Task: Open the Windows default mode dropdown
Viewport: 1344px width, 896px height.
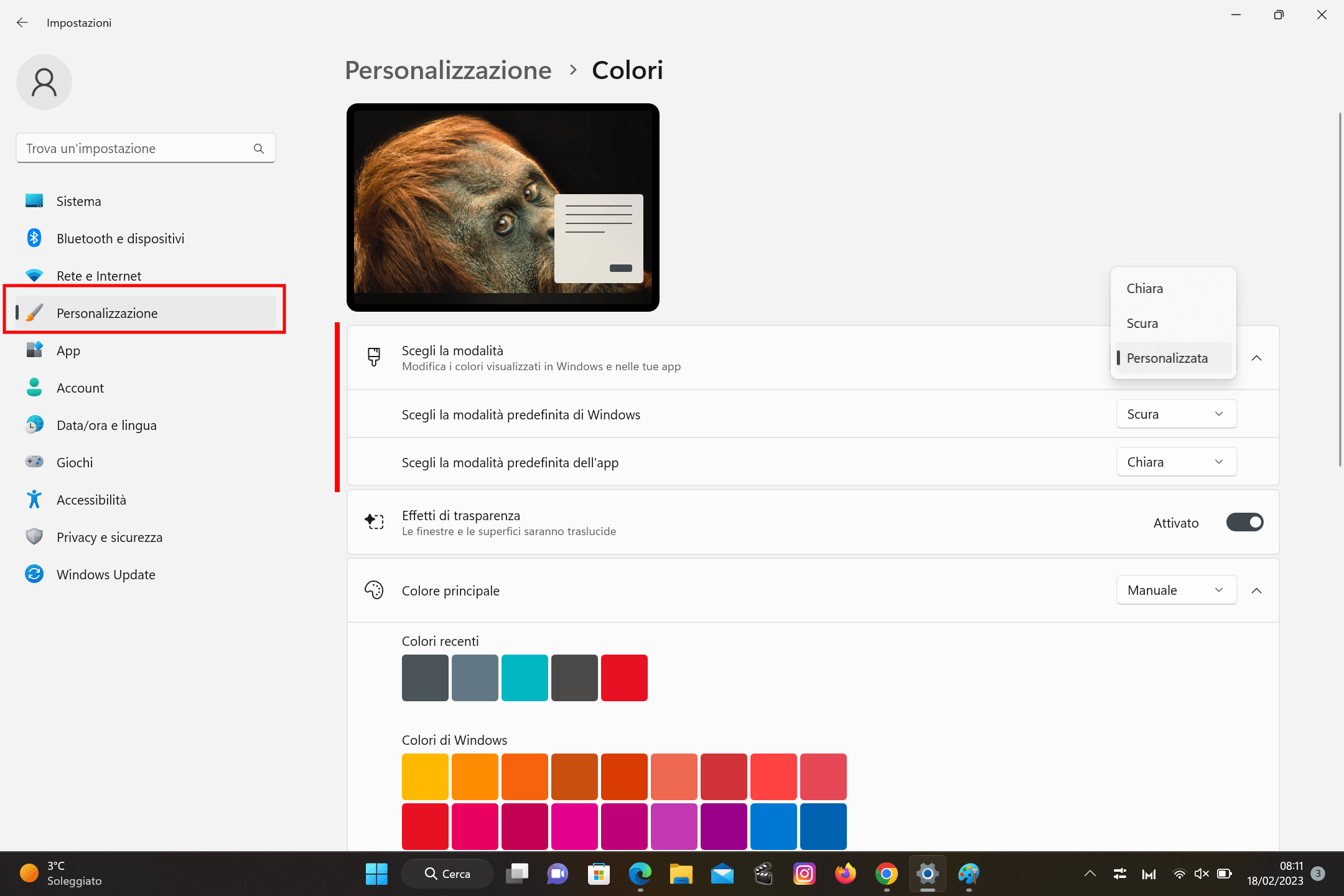Action: pyautogui.click(x=1176, y=414)
